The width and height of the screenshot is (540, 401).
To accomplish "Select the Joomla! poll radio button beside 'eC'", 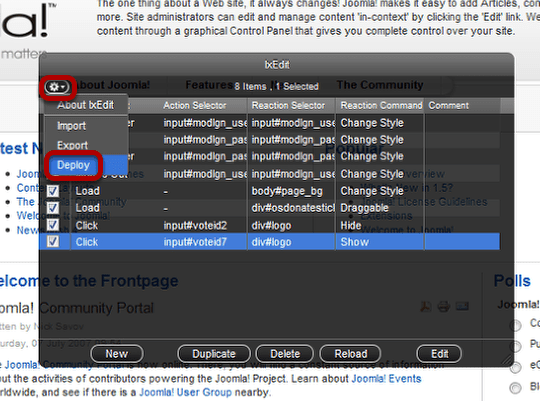I will [516, 367].
